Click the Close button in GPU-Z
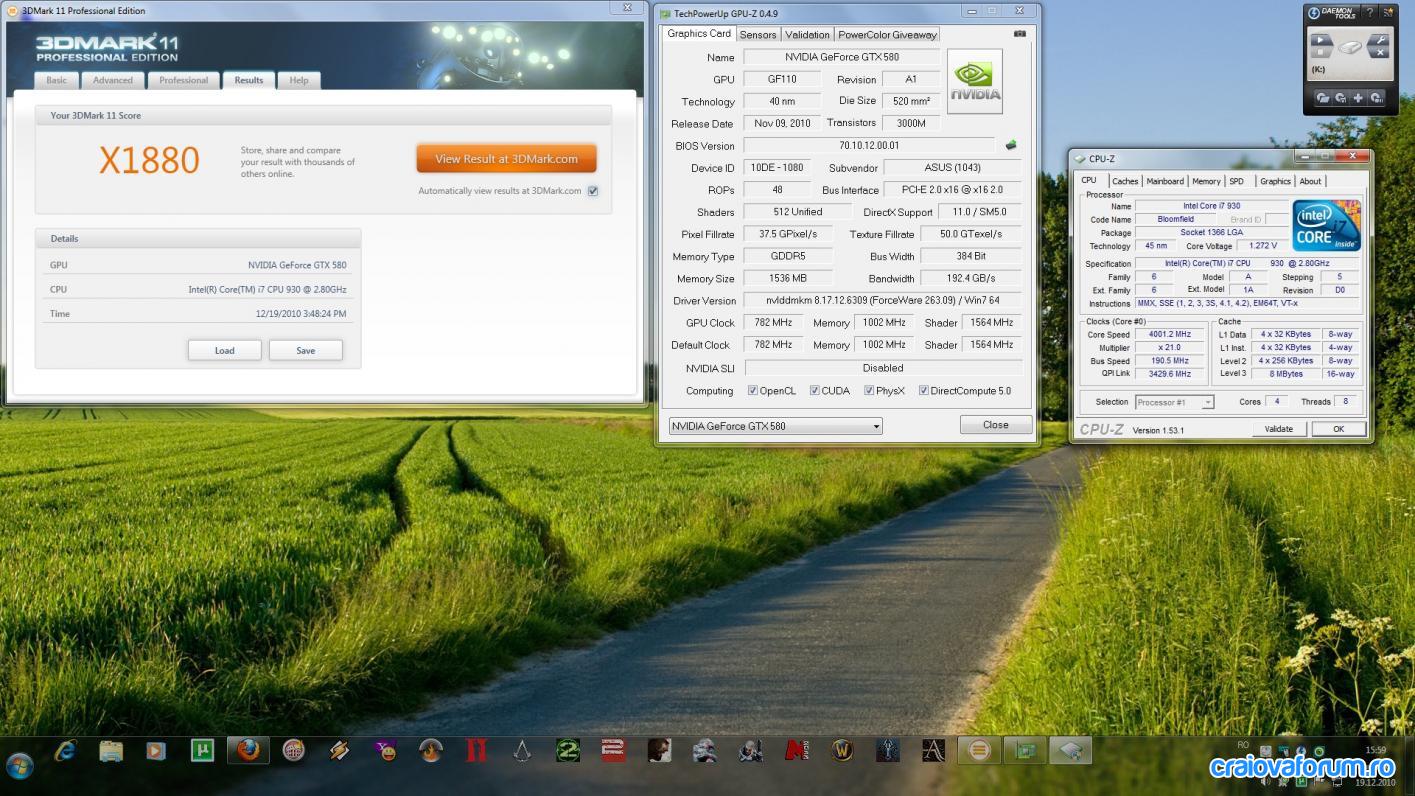 pyautogui.click(x=996, y=425)
